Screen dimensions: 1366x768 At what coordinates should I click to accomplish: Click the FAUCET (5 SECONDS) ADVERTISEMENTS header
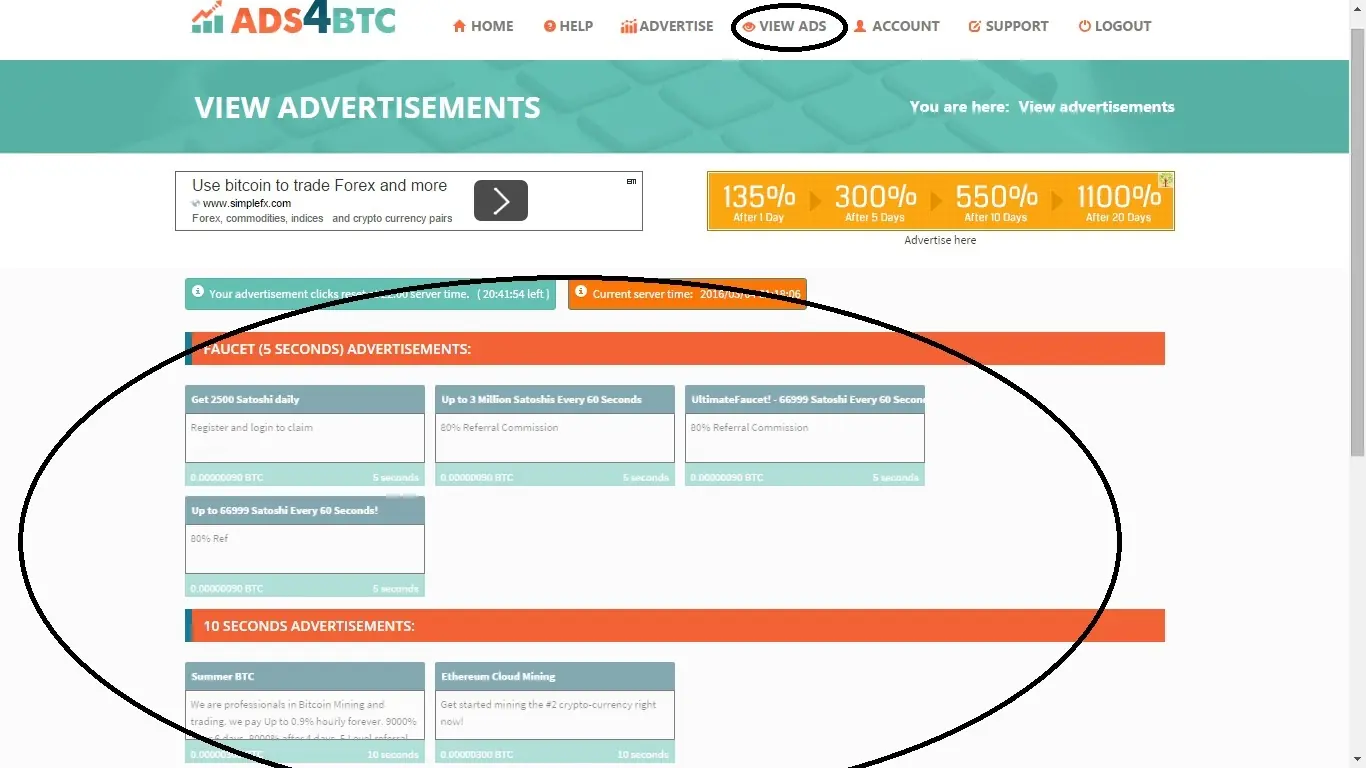click(675, 349)
